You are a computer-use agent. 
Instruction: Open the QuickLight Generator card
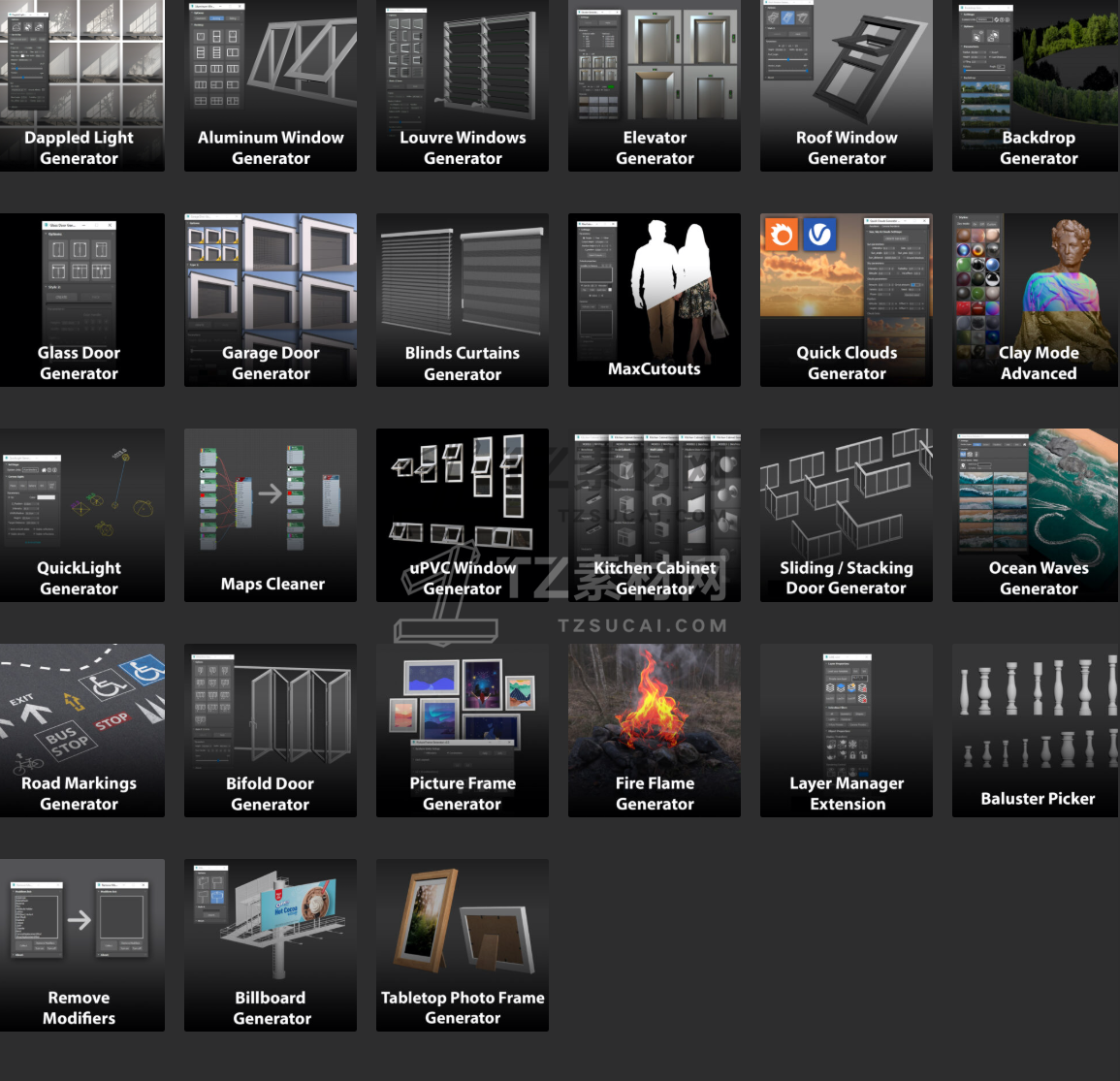click(x=82, y=515)
